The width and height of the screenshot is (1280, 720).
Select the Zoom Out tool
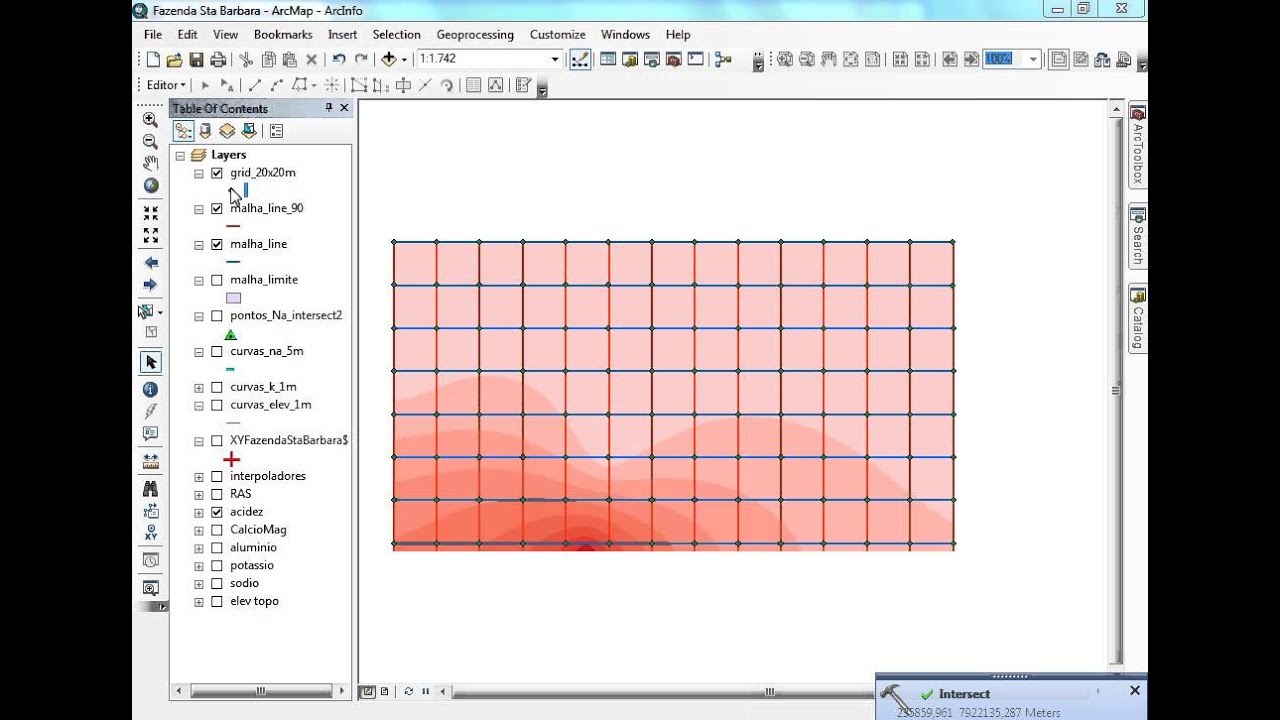[x=150, y=142]
